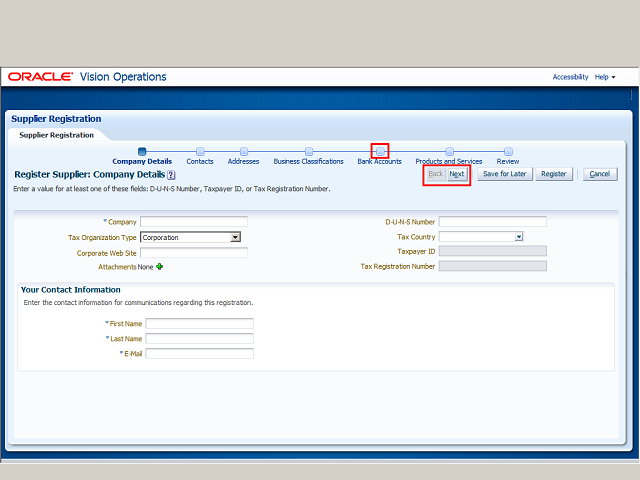Focus the E-Mail field
This screenshot has height=480, width=640.
(200, 353)
